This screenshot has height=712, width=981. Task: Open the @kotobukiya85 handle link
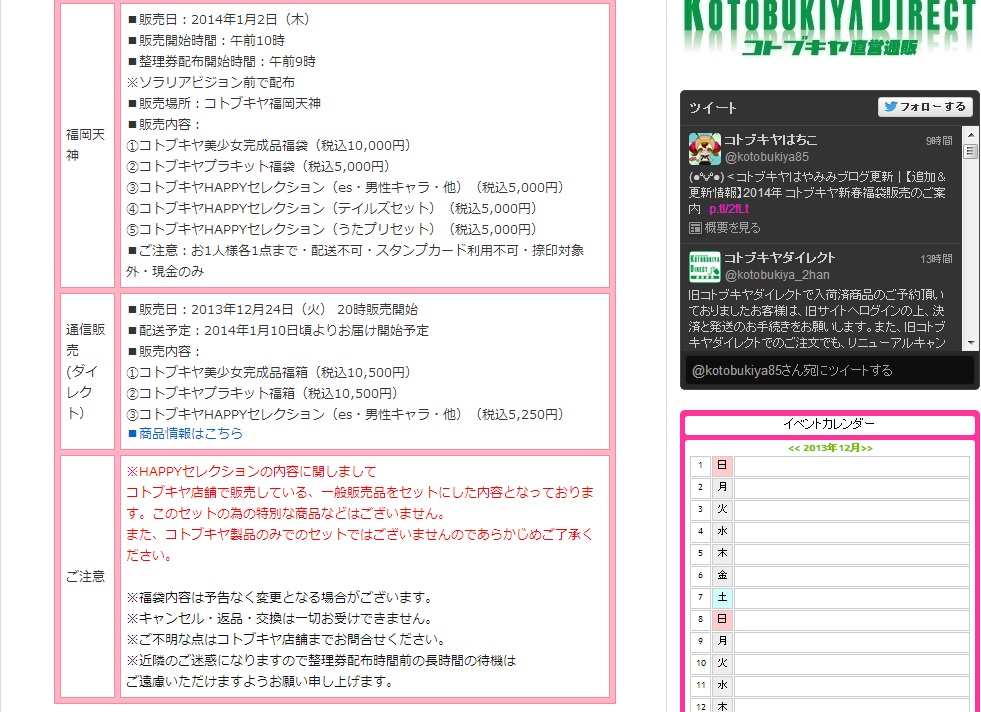766,157
